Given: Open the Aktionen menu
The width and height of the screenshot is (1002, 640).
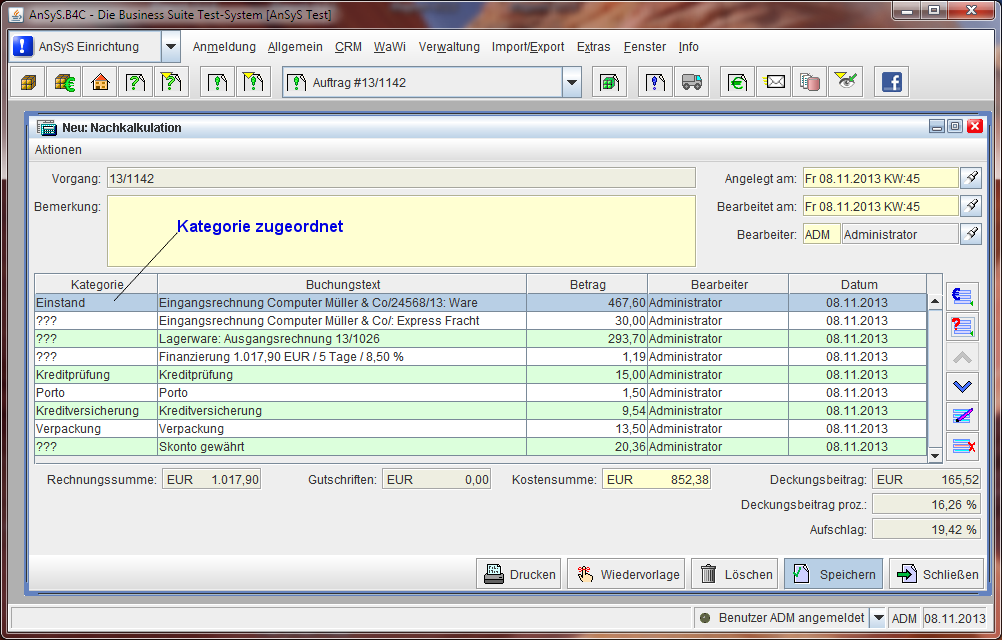Looking at the screenshot, I should [x=59, y=150].
